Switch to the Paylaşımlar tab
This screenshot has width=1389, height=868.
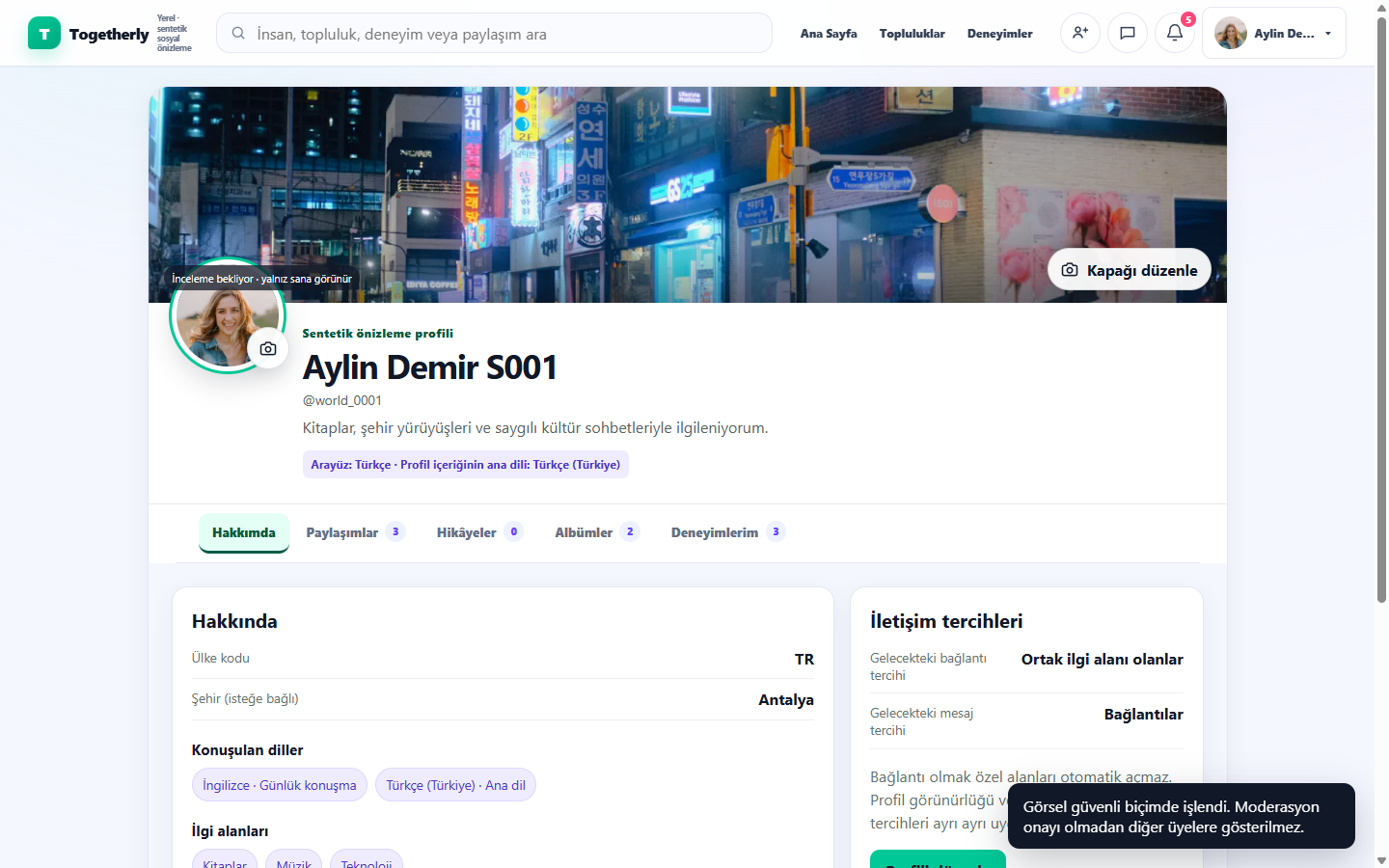(355, 532)
